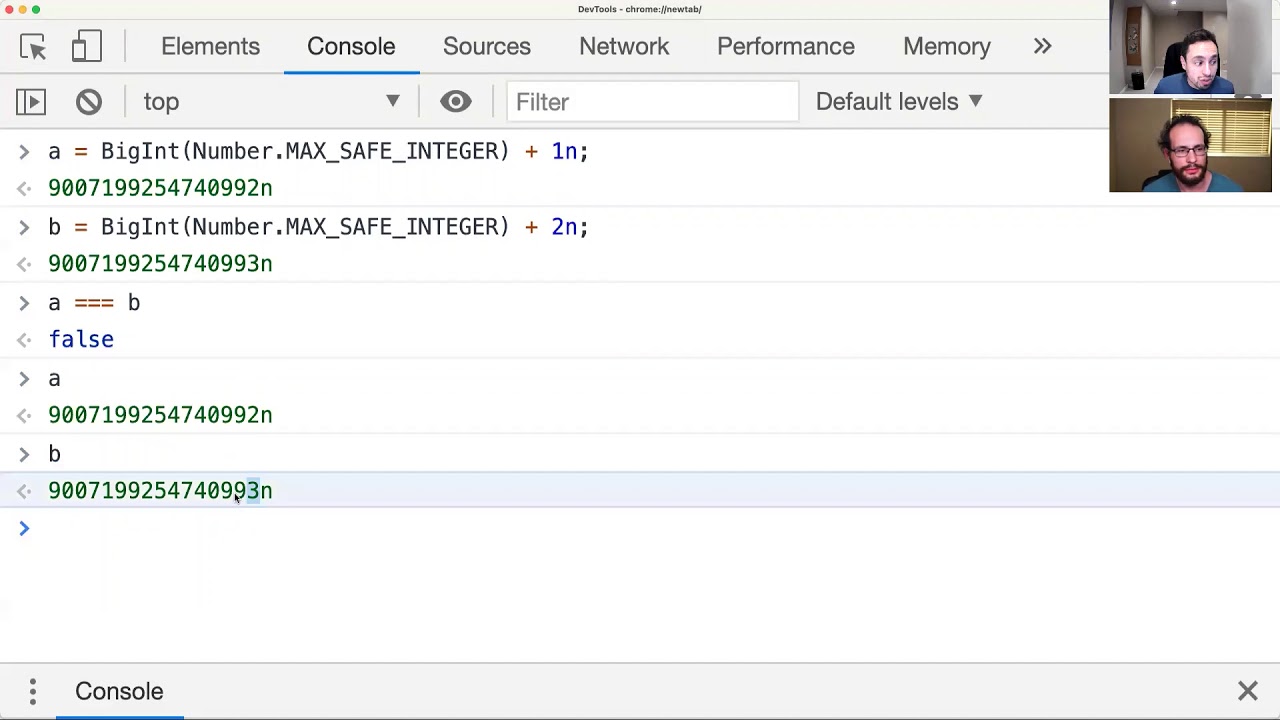Show more DevTools tabs via chevrons
The width and height of the screenshot is (1280, 720).
[1042, 47]
